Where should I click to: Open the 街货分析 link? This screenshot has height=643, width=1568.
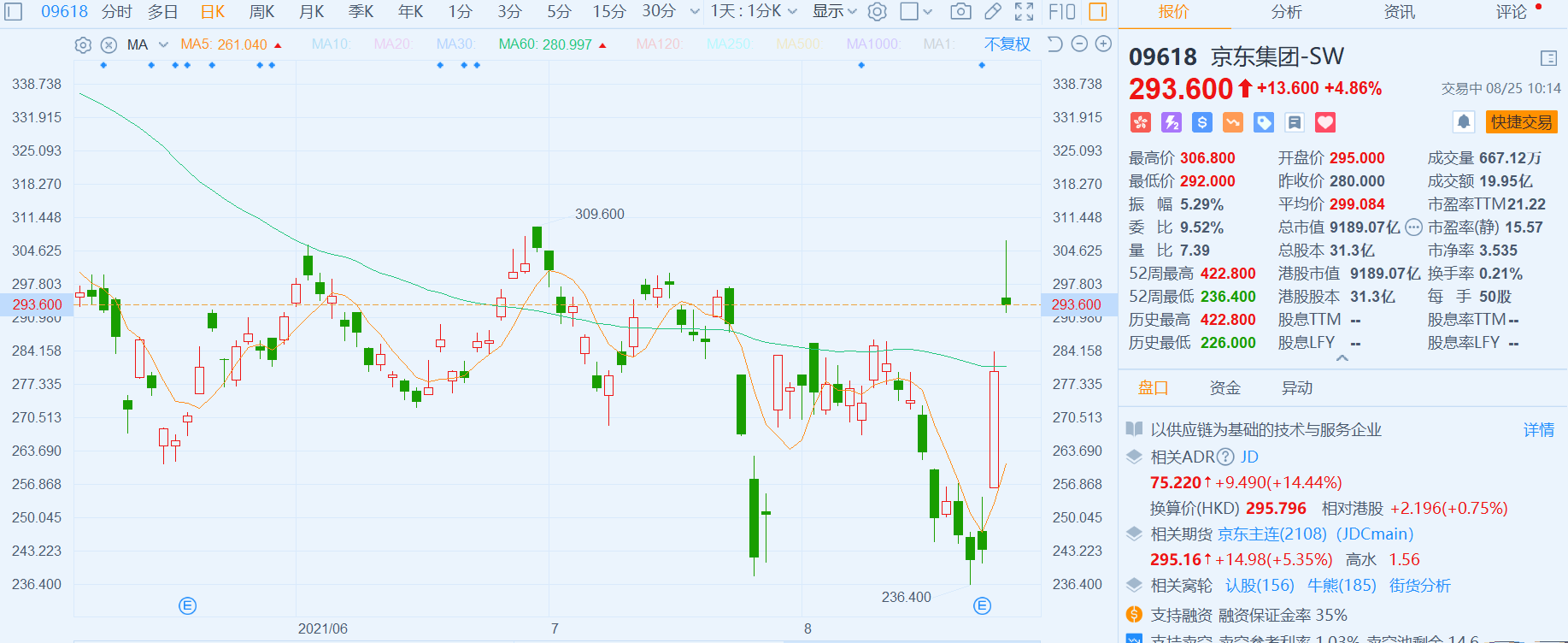click(1420, 586)
